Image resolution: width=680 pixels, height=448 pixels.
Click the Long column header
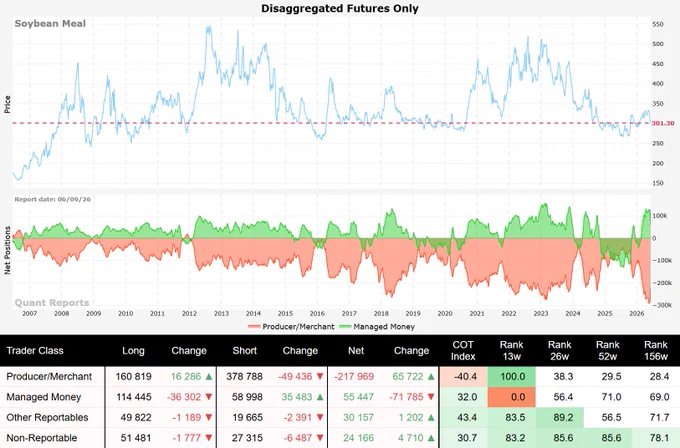pos(133,350)
